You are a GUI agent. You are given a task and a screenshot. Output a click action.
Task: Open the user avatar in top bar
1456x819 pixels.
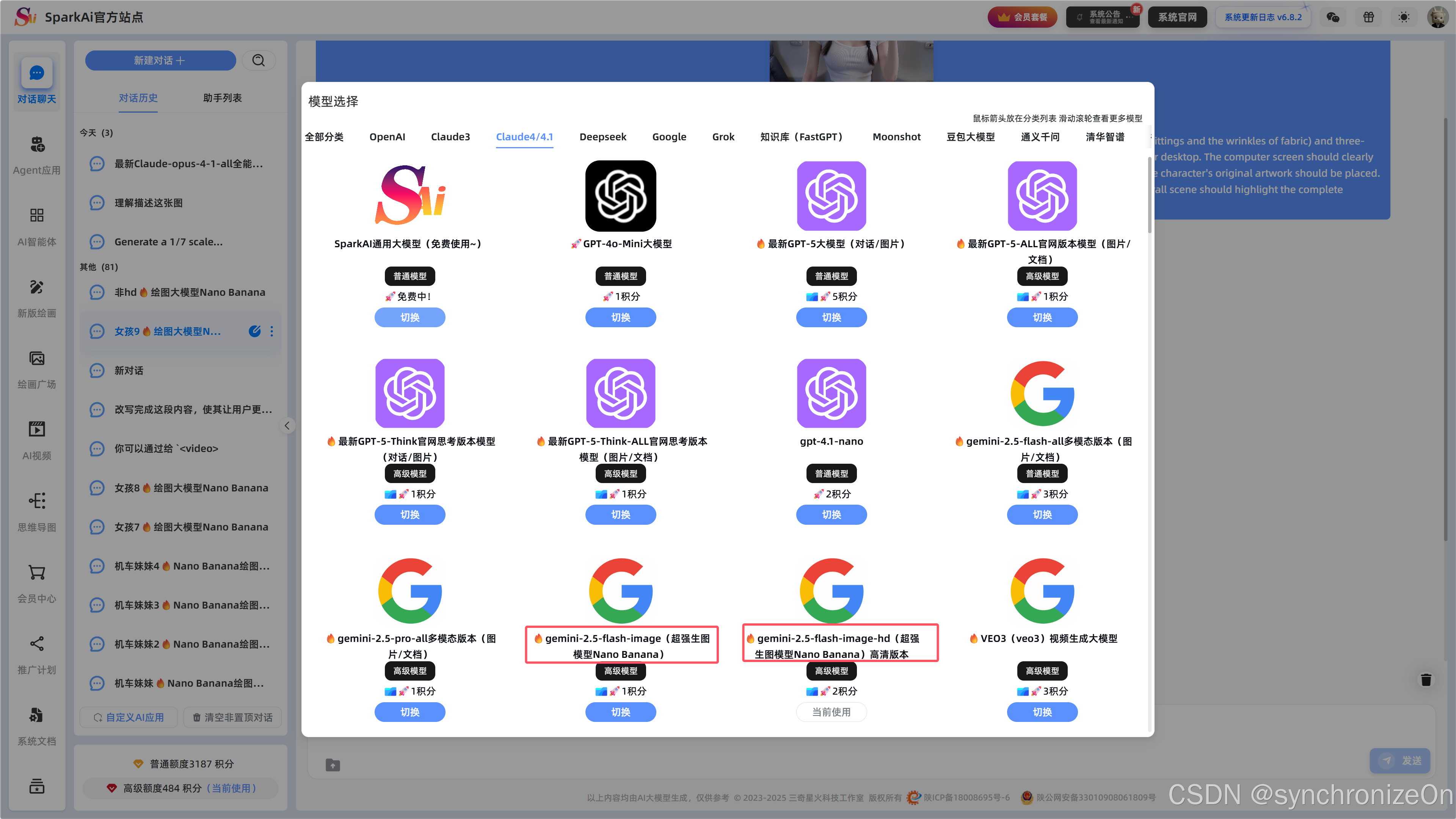(x=1438, y=17)
